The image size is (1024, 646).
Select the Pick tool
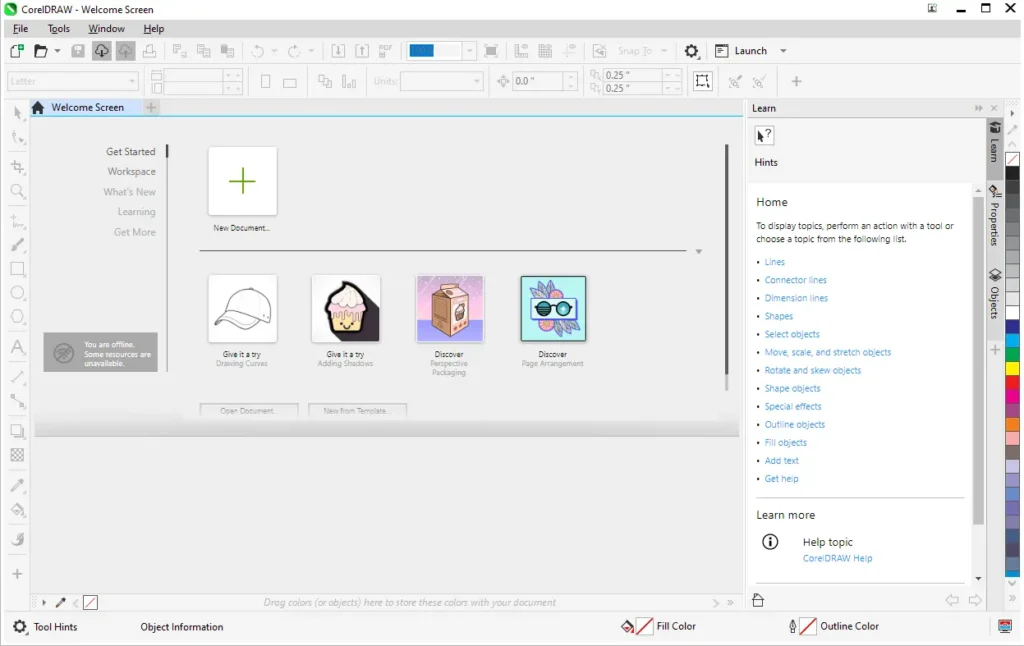point(17,112)
